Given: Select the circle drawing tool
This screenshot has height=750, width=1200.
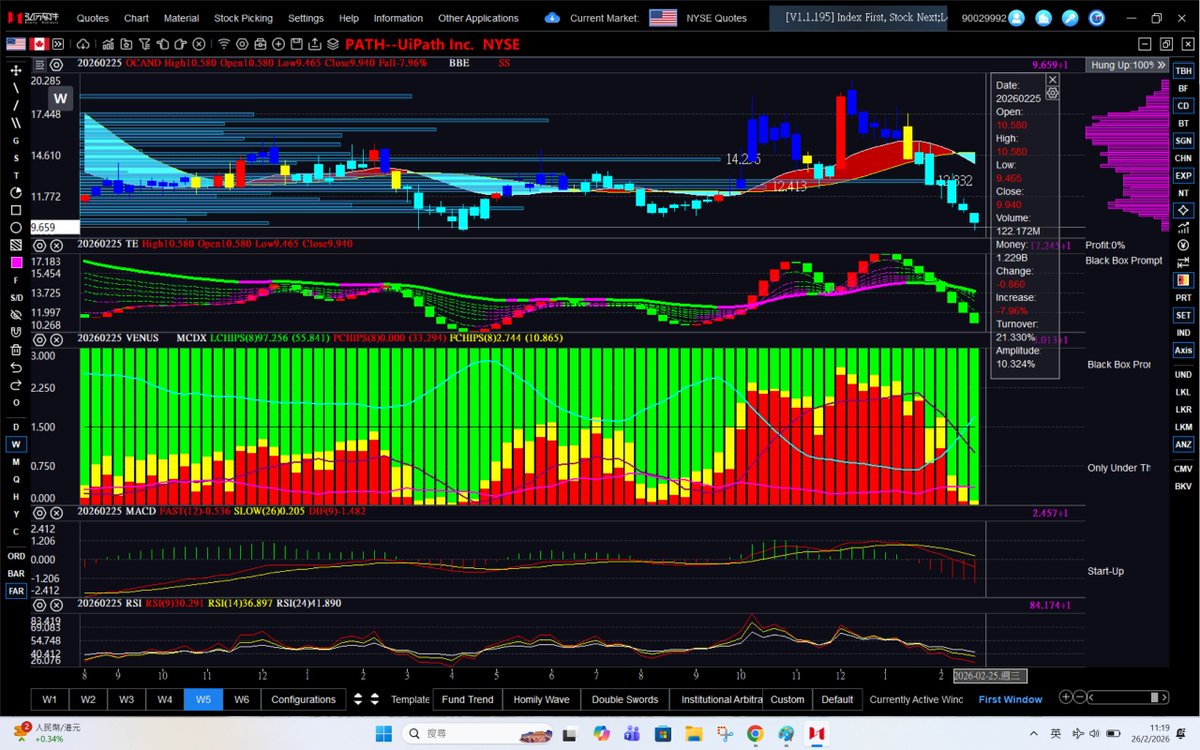Looking at the screenshot, I should [16, 228].
